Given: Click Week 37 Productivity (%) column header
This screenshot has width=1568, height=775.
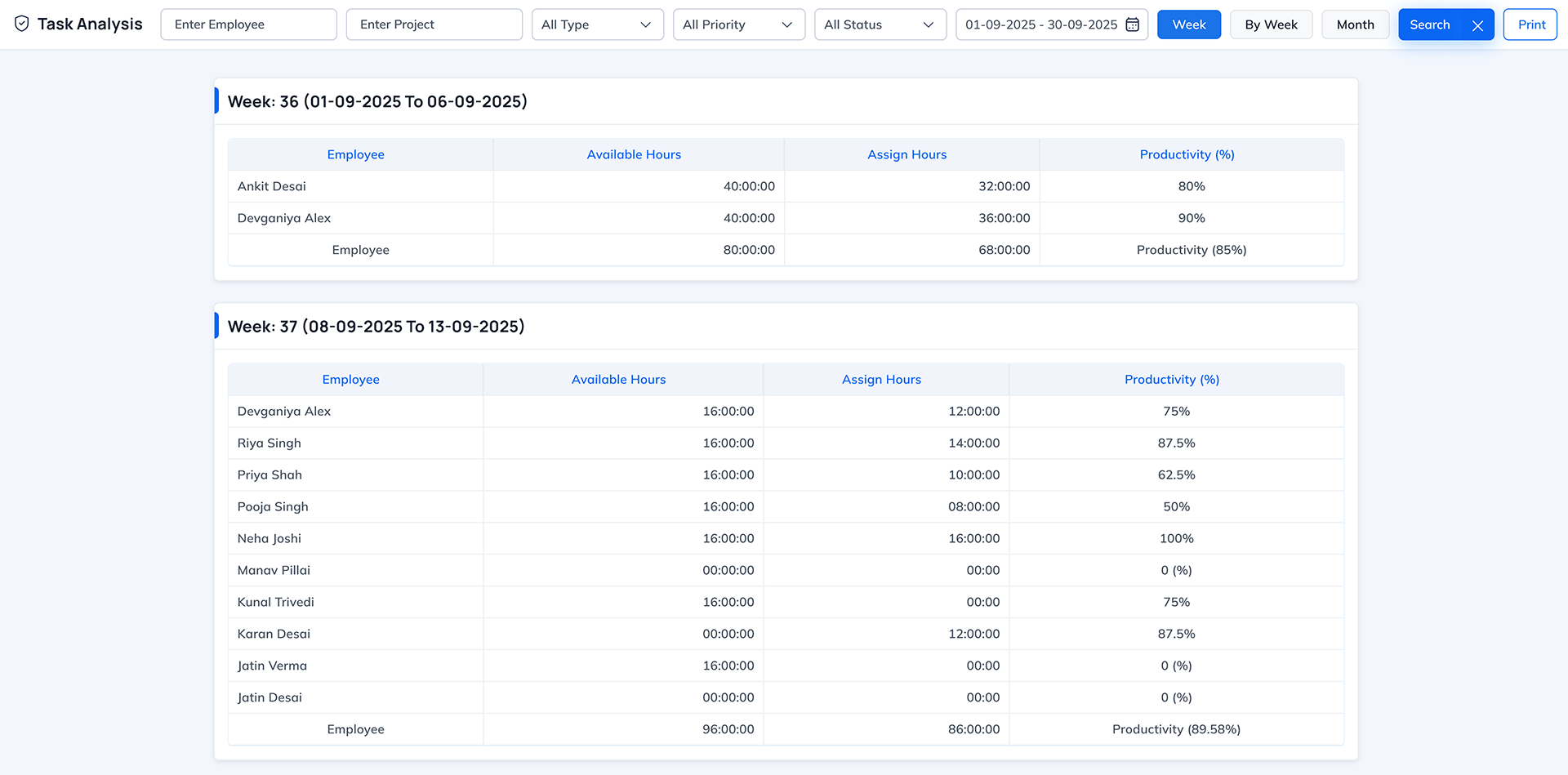Looking at the screenshot, I should click(x=1171, y=379).
